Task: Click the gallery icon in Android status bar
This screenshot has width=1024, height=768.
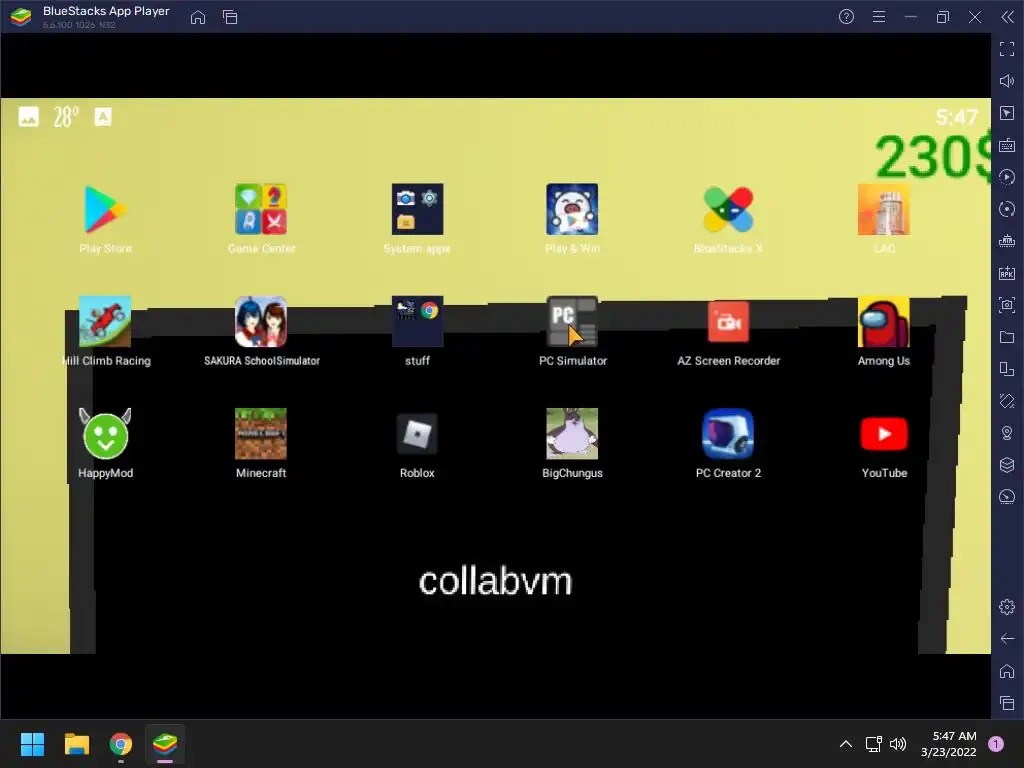Action: point(28,117)
